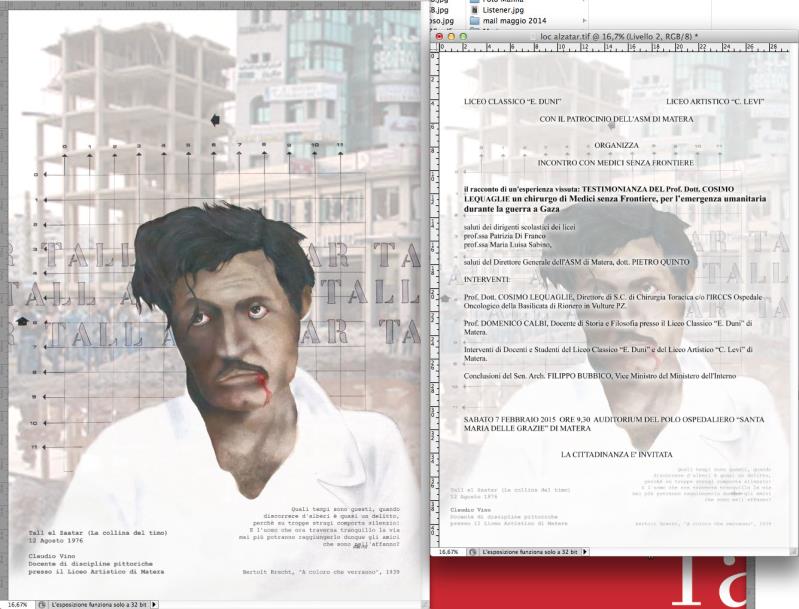This screenshot has height=609, width=799.
Task: Open status info arrow in left document window
Action: point(154,604)
